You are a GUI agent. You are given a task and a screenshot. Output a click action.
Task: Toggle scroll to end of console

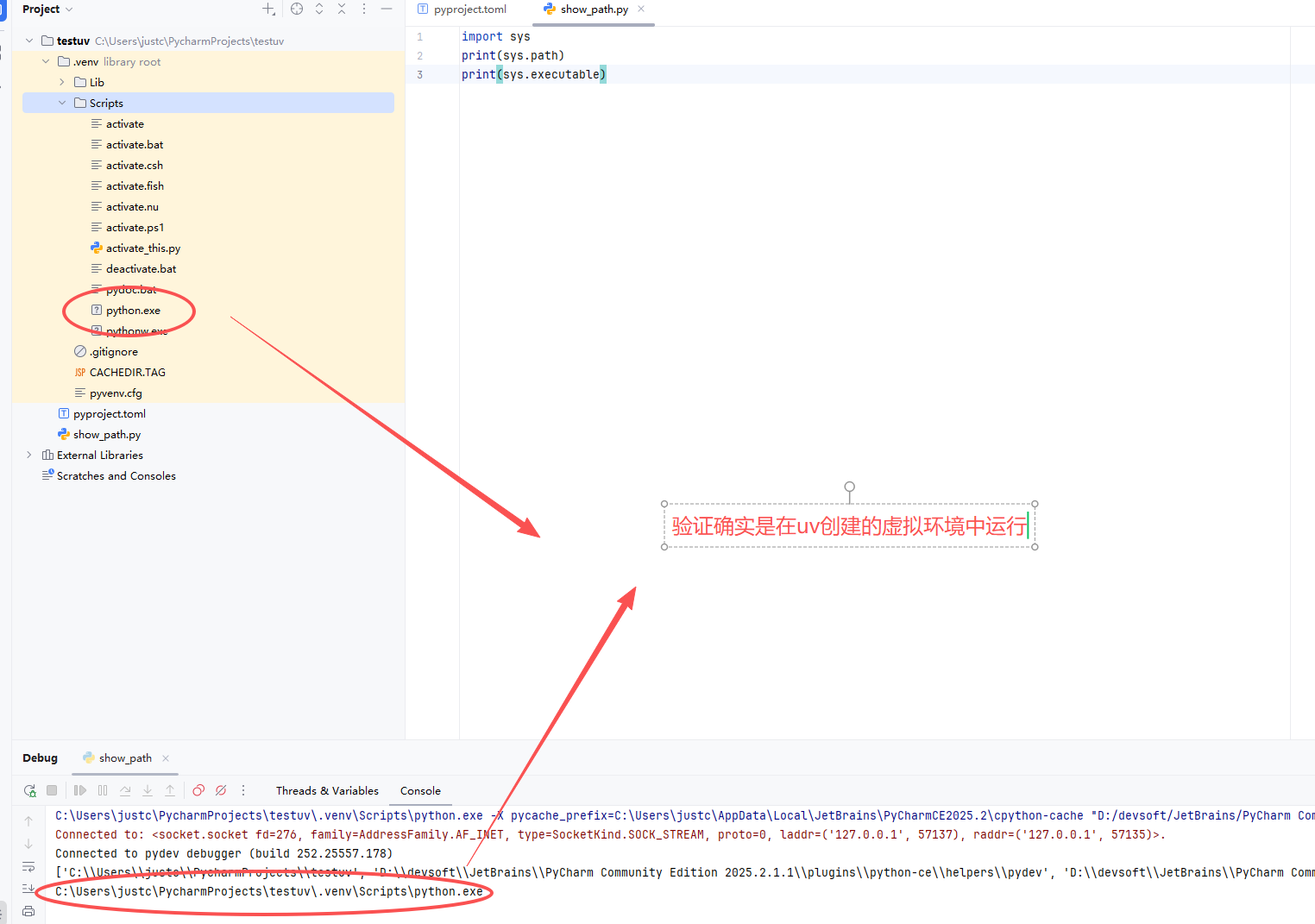[x=28, y=889]
